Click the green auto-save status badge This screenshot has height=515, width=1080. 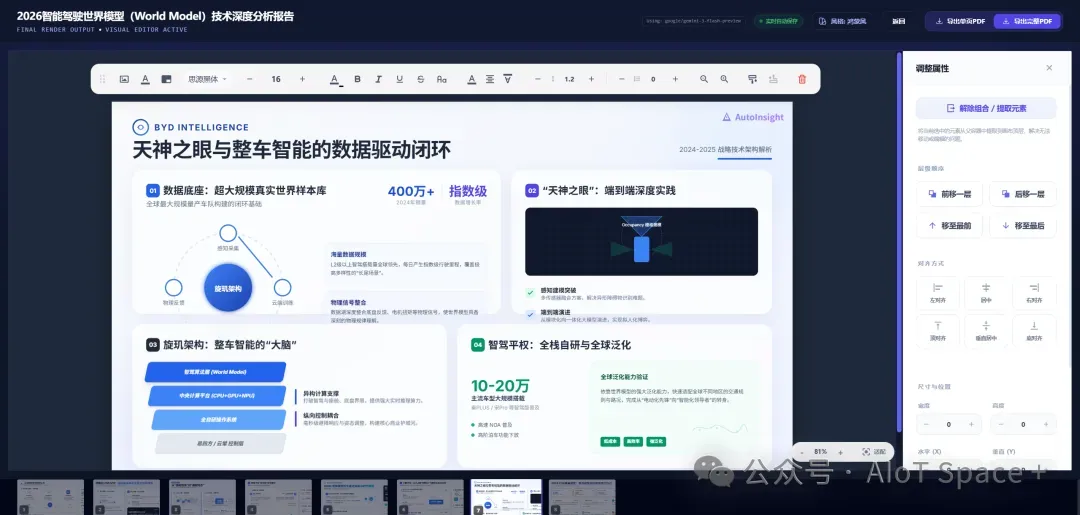(778, 21)
